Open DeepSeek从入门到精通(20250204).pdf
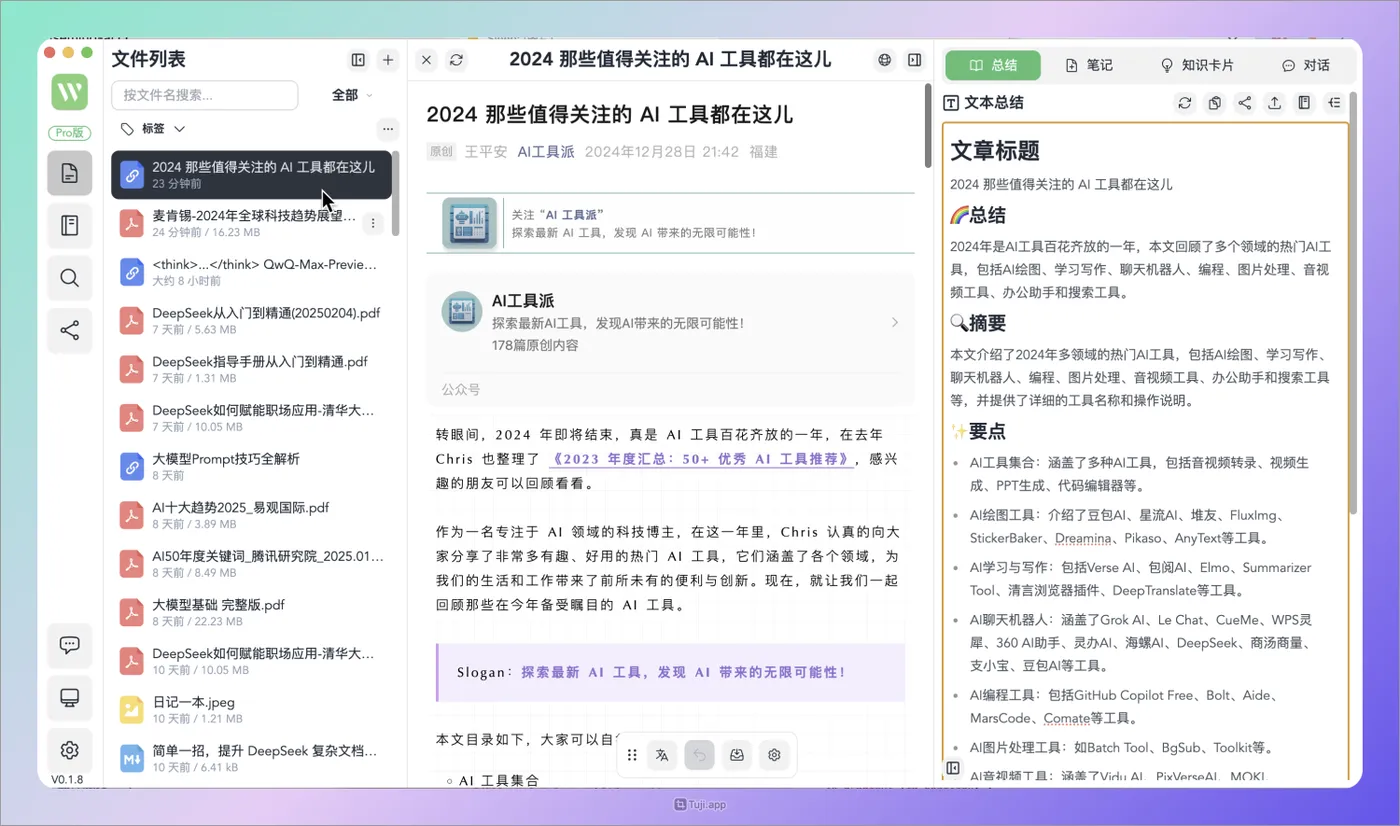Screen dimensions: 1400x826 (251, 320)
